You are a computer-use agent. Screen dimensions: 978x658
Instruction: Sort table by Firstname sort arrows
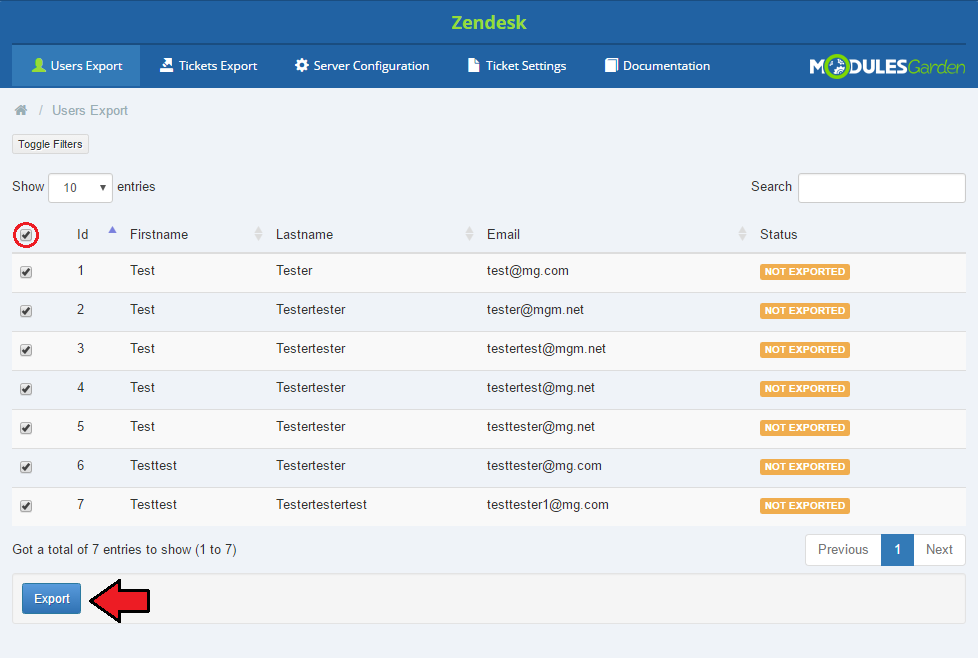[x=258, y=234]
